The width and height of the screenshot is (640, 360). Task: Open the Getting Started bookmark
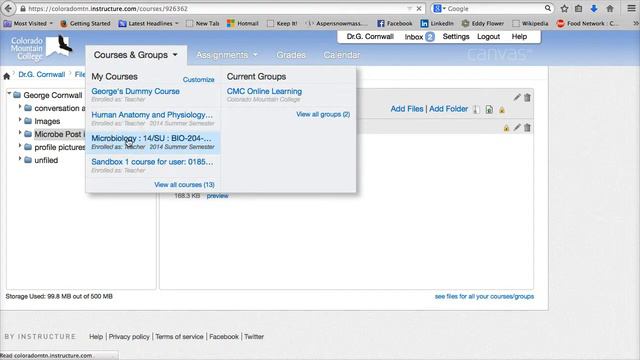[x=85, y=23]
